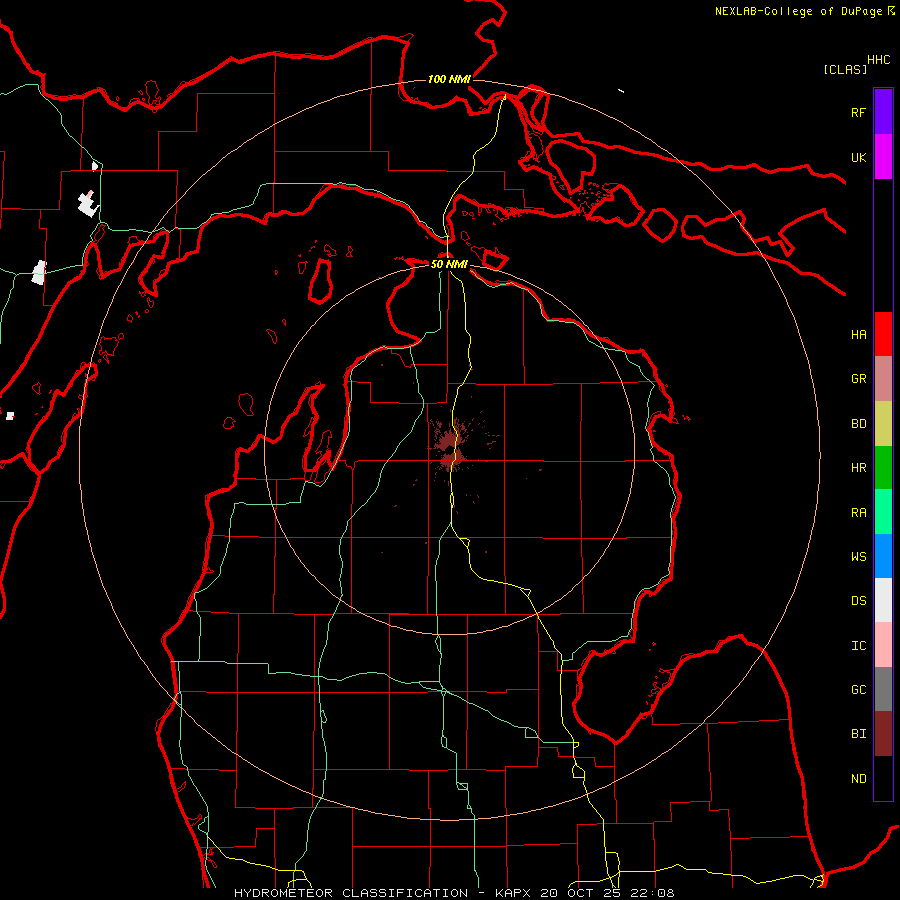The image size is (900, 900).
Task: Click the UK legend label
Action: pyautogui.click(x=858, y=157)
